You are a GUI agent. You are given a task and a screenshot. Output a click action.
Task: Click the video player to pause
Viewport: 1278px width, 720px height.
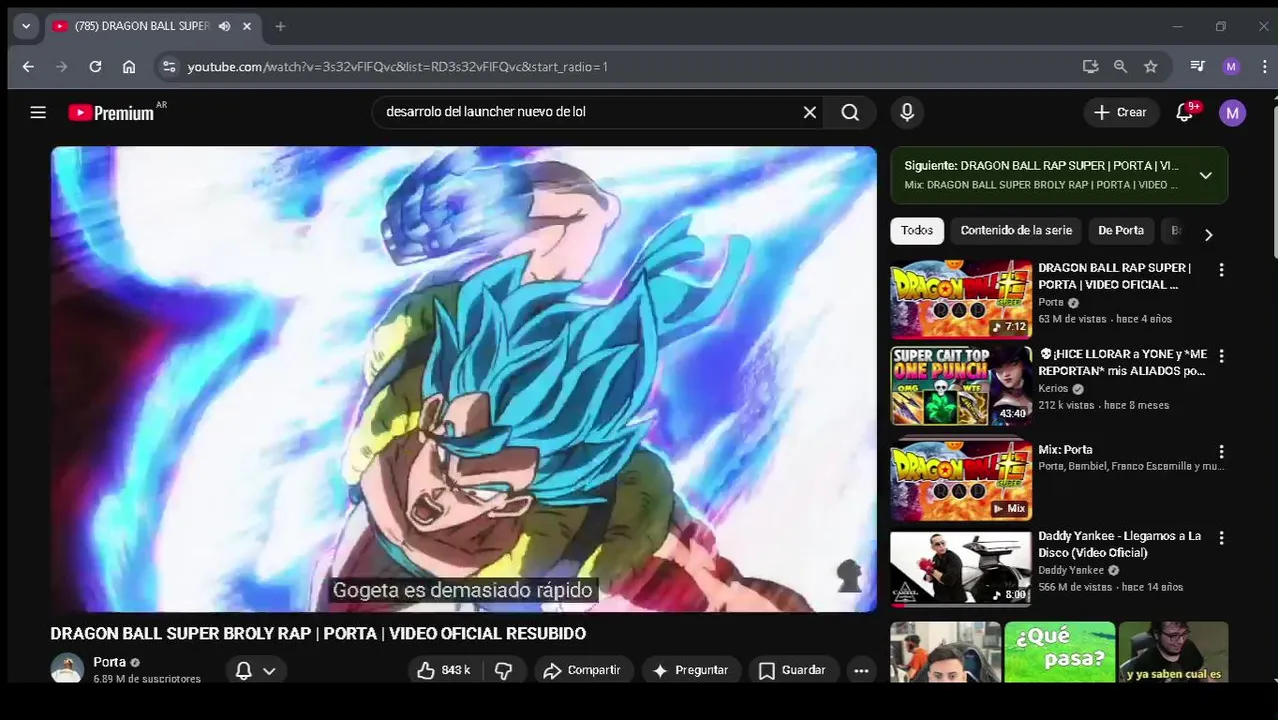click(463, 379)
